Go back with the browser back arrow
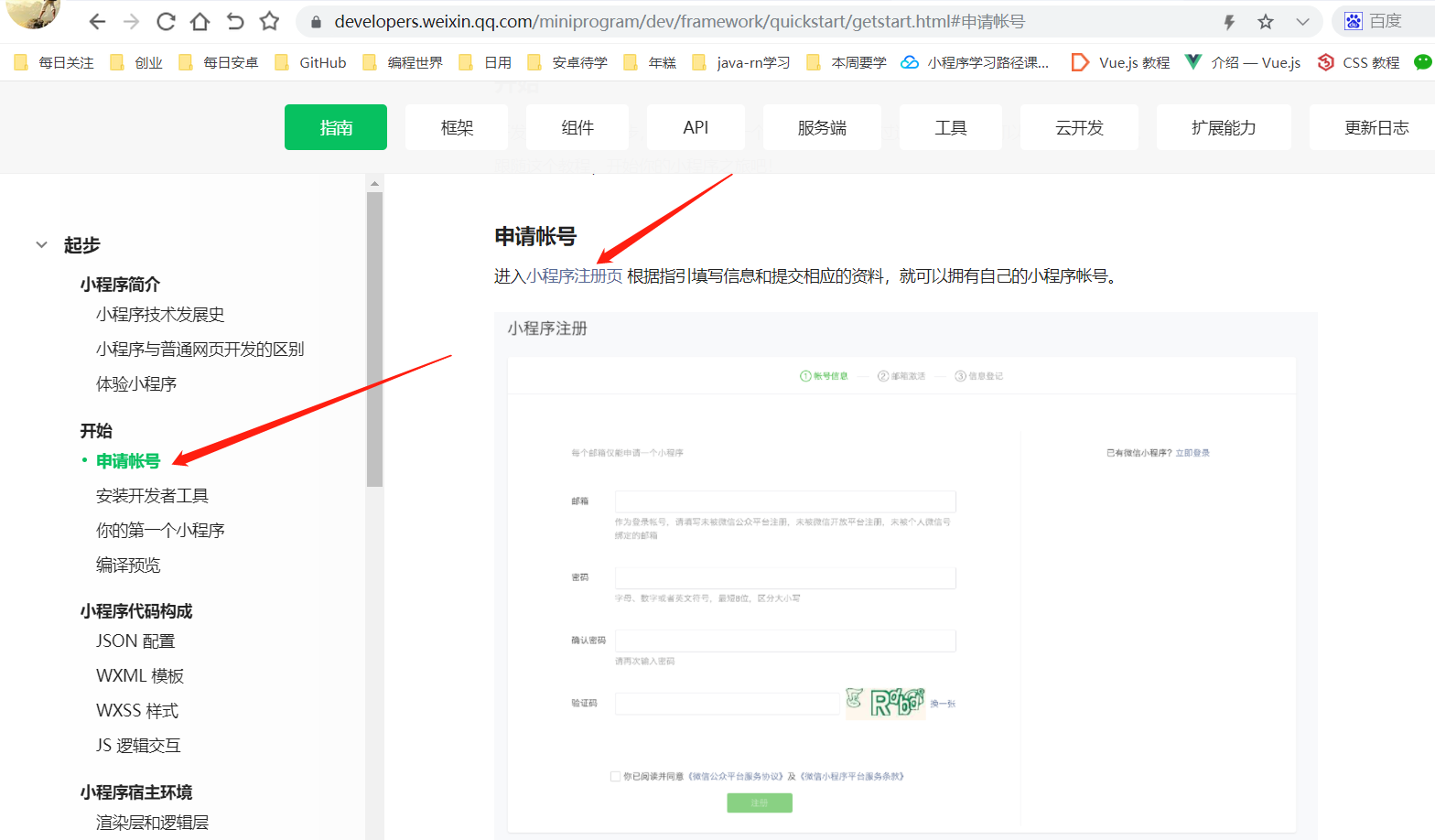 [98, 21]
